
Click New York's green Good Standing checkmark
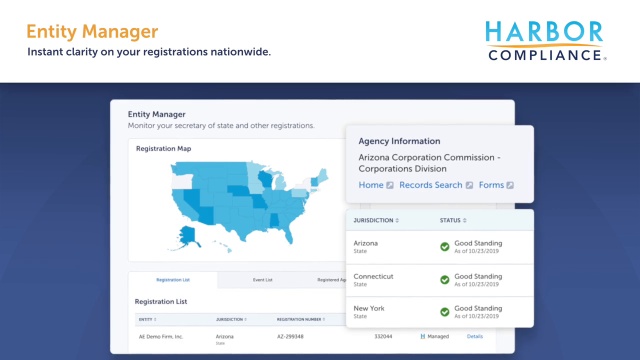click(x=444, y=312)
